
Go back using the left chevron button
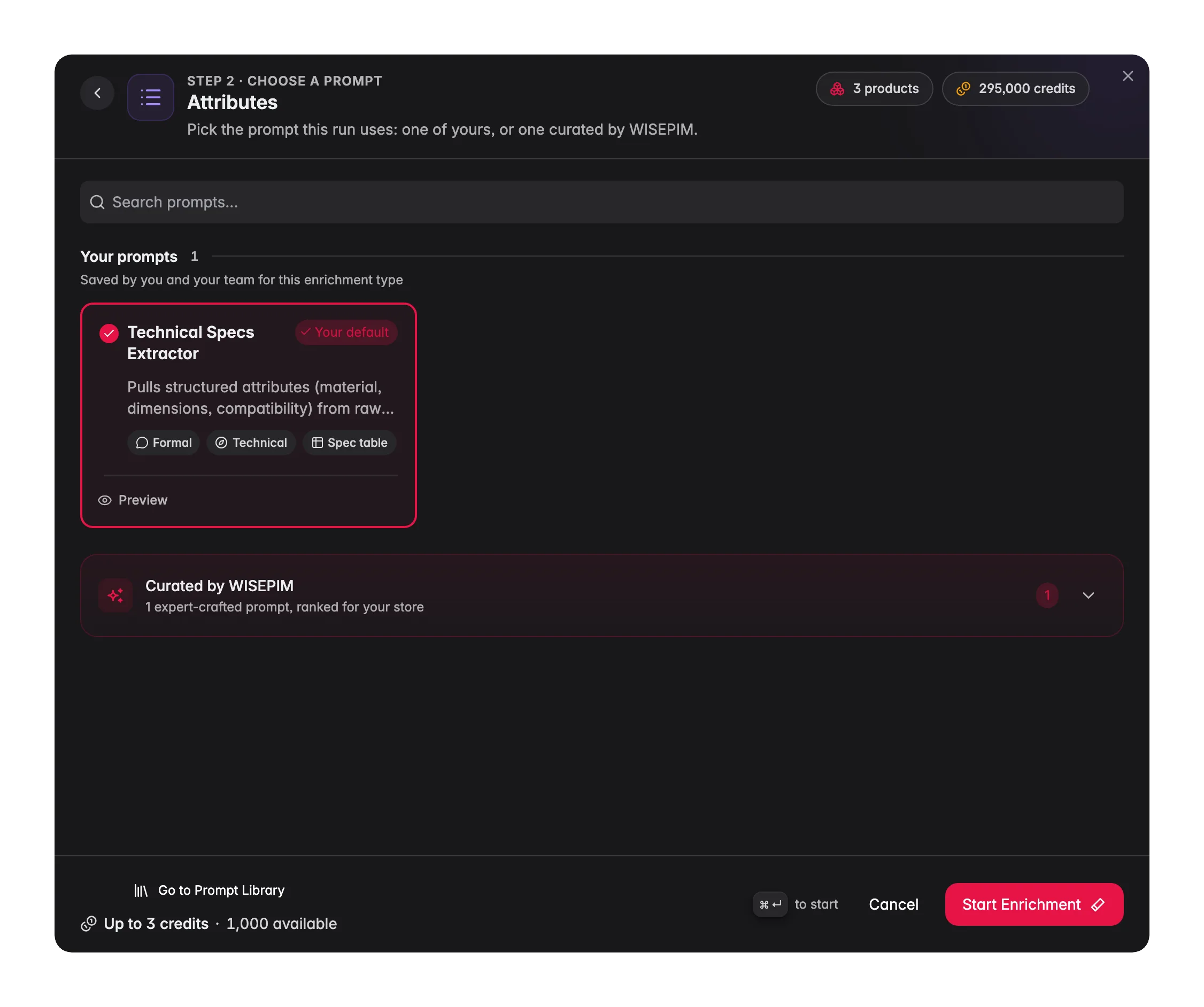click(x=97, y=93)
